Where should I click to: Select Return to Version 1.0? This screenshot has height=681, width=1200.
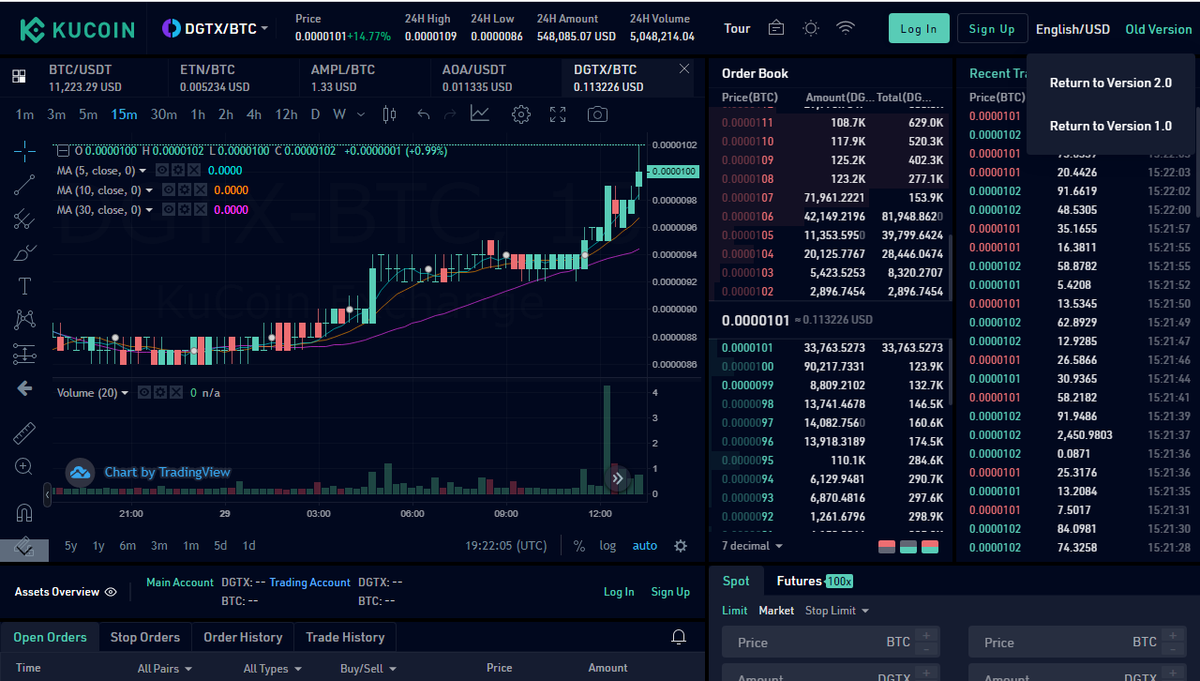point(1111,126)
